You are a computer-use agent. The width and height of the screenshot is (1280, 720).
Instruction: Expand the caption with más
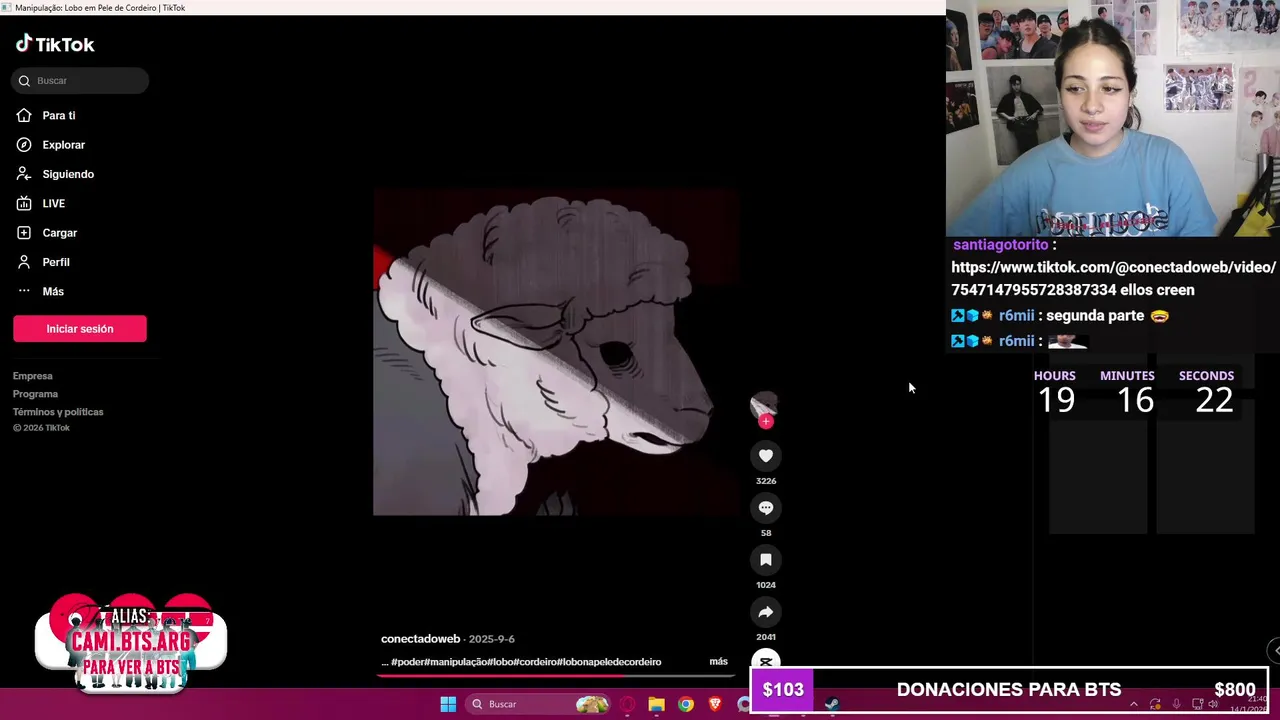[x=719, y=662]
